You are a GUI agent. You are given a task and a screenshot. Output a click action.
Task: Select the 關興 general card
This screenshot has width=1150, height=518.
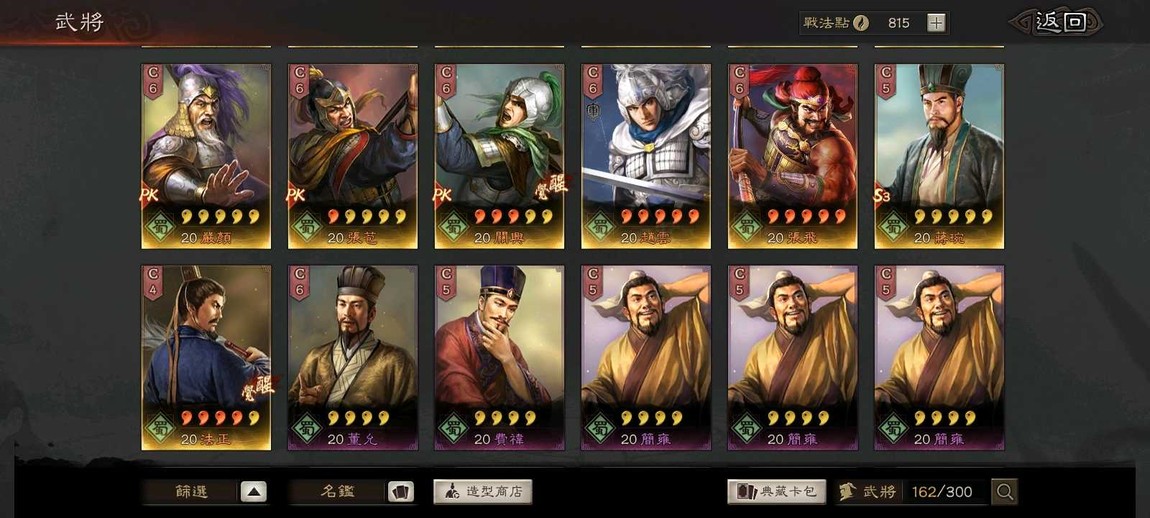(x=499, y=156)
